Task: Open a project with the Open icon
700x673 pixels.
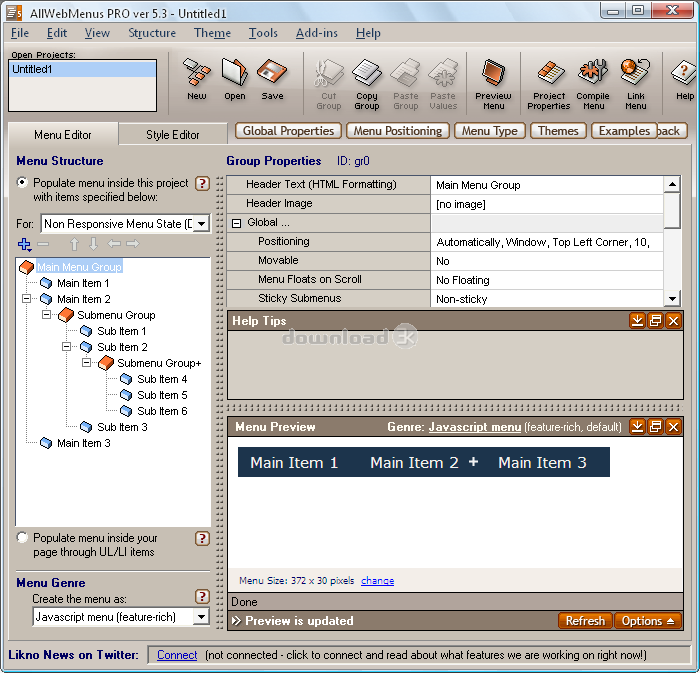Action: (x=235, y=79)
